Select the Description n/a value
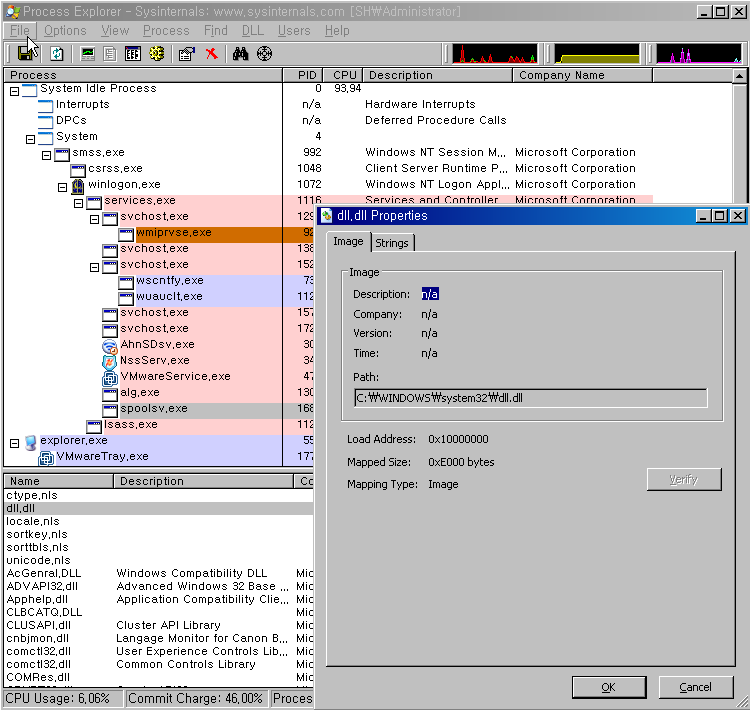The image size is (750, 710). click(x=430, y=294)
